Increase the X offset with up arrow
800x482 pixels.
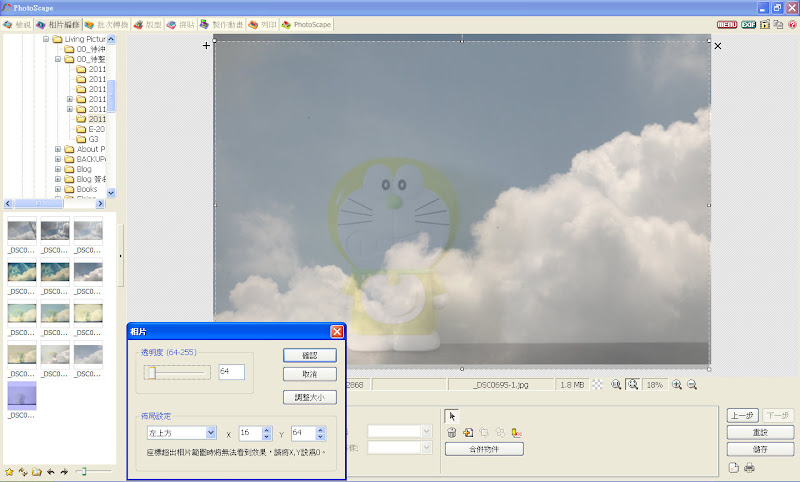[266, 430]
